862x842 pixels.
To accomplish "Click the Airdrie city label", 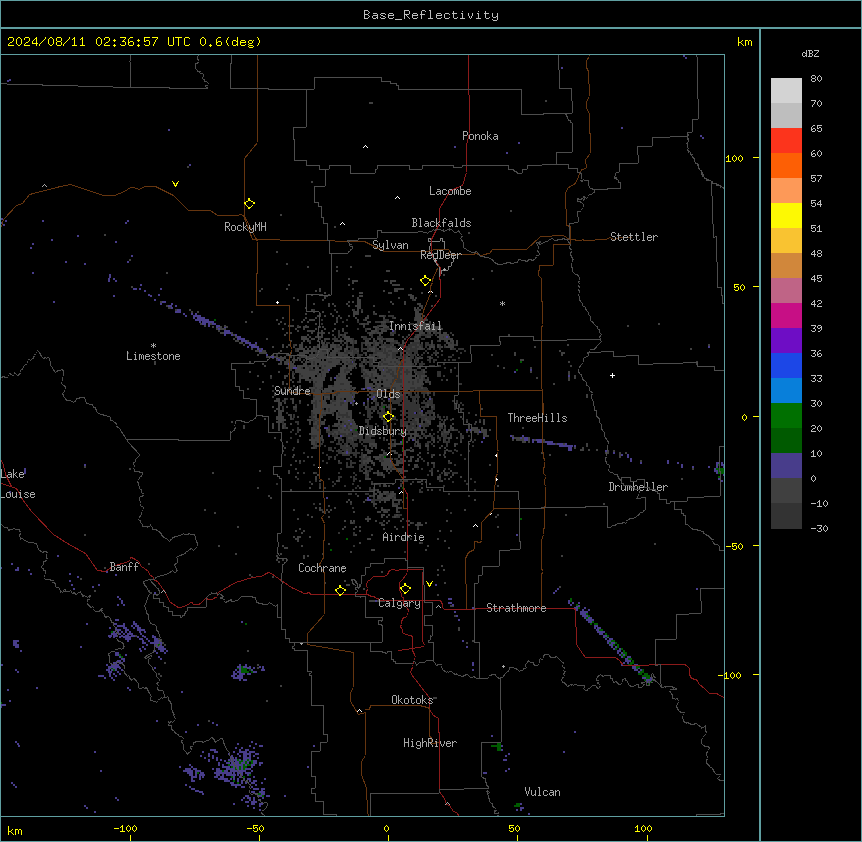I will coord(404,537).
